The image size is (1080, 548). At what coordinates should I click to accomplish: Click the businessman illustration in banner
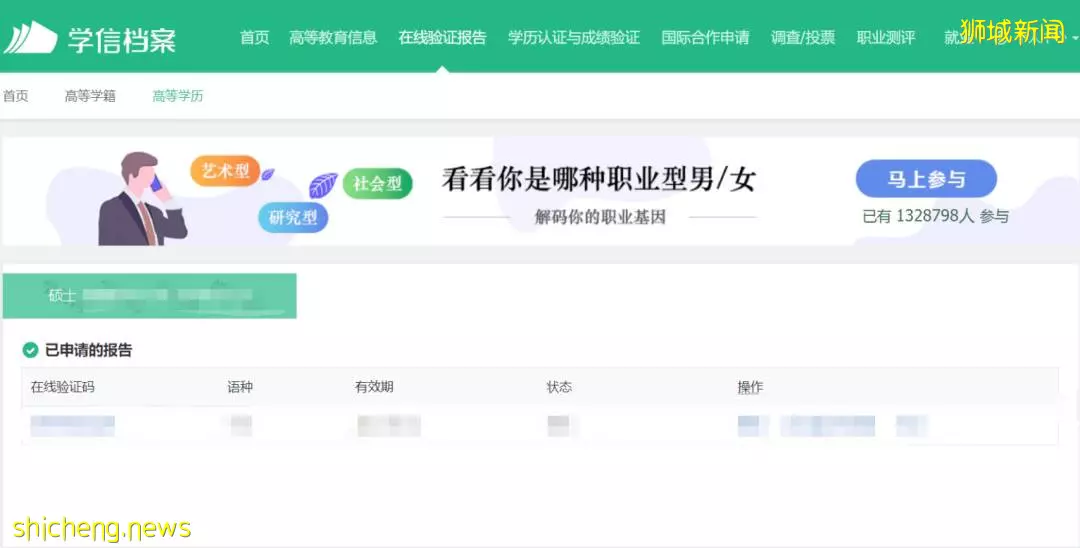[141, 199]
